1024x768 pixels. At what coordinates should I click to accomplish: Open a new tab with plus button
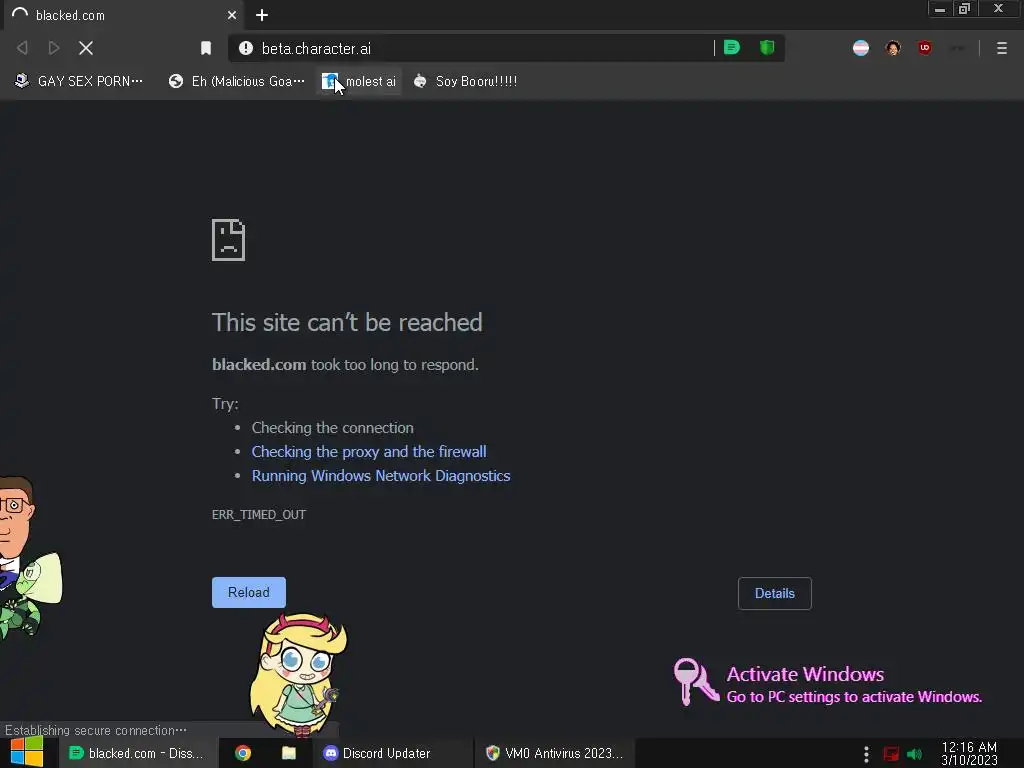(x=262, y=15)
